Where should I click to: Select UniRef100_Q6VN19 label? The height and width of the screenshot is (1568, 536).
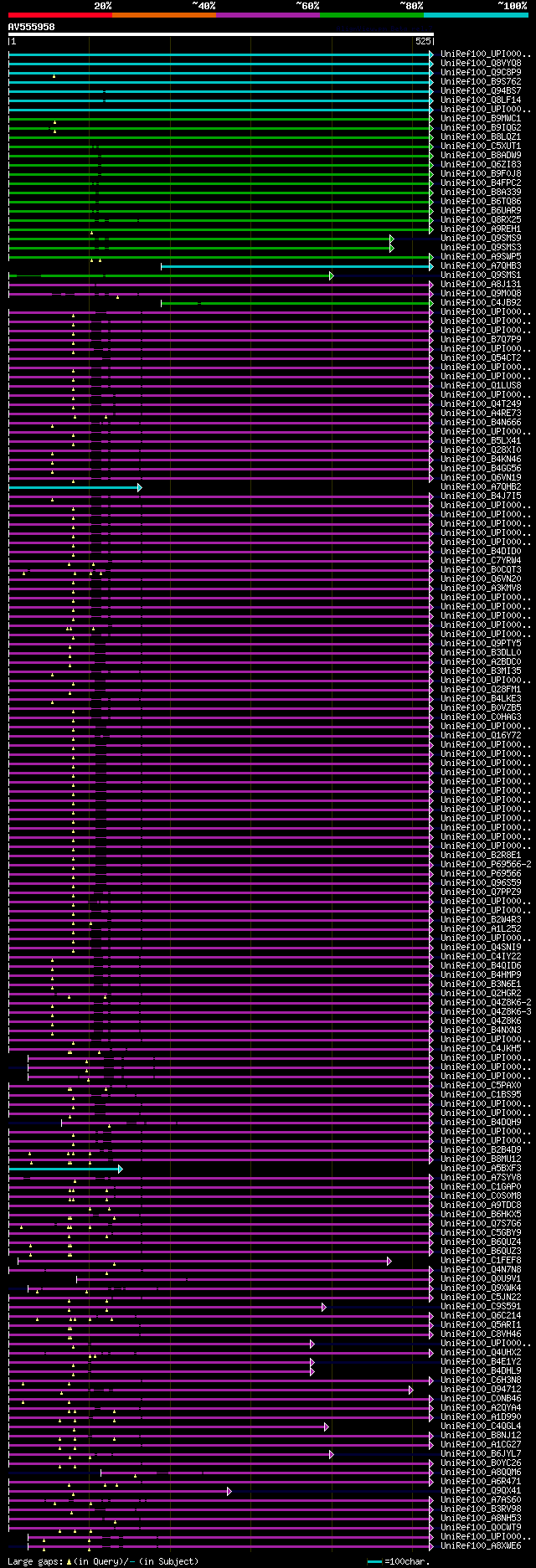coord(481,477)
